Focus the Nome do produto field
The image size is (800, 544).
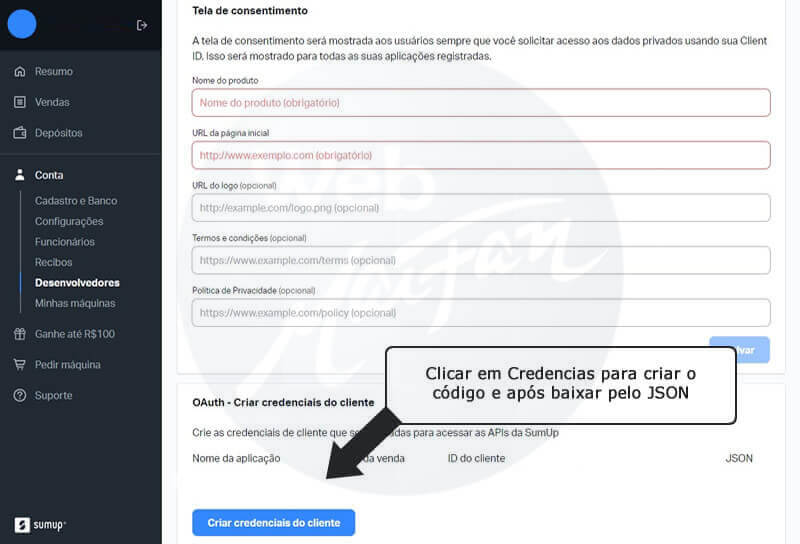click(481, 103)
